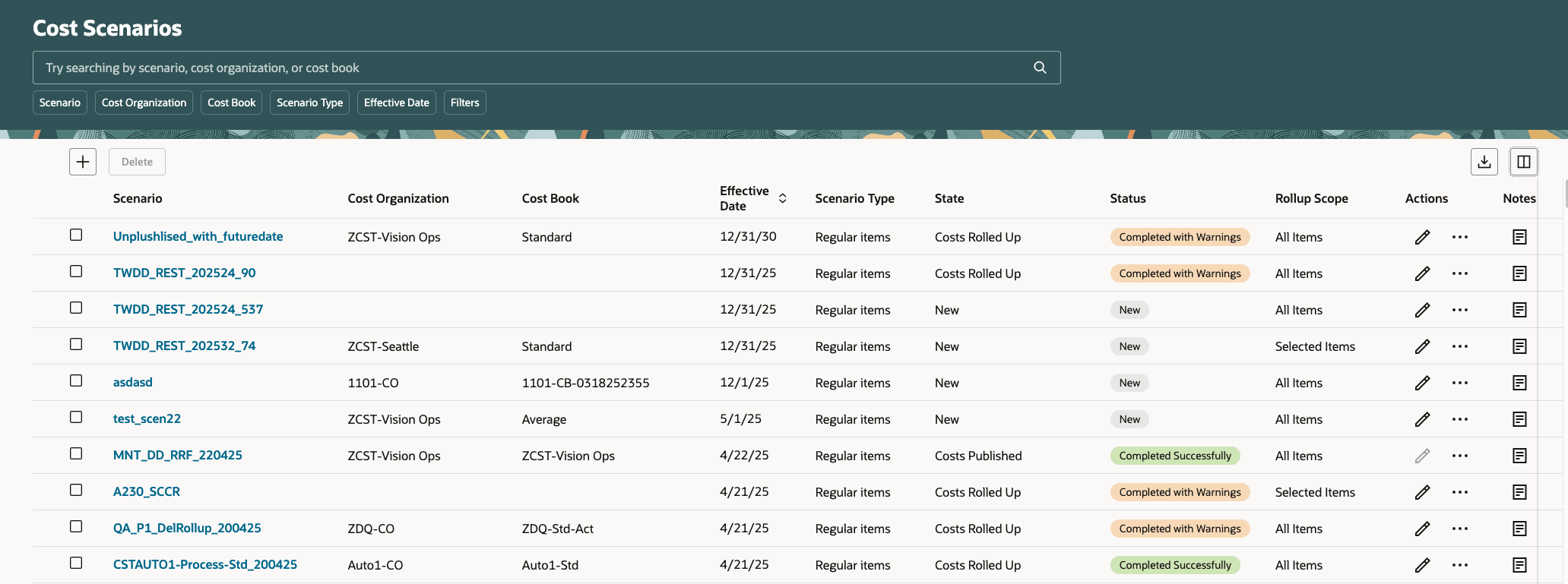Open the column settings icon
1568x584 pixels.
(1523, 162)
